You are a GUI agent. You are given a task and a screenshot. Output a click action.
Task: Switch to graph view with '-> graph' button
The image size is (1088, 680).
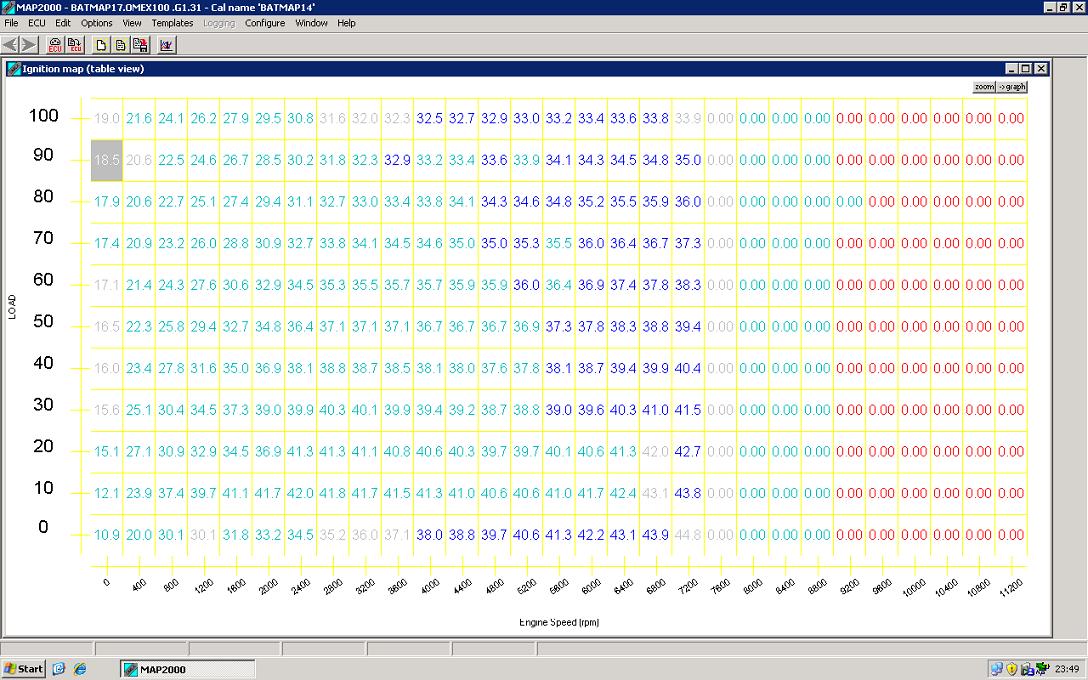[1012, 87]
